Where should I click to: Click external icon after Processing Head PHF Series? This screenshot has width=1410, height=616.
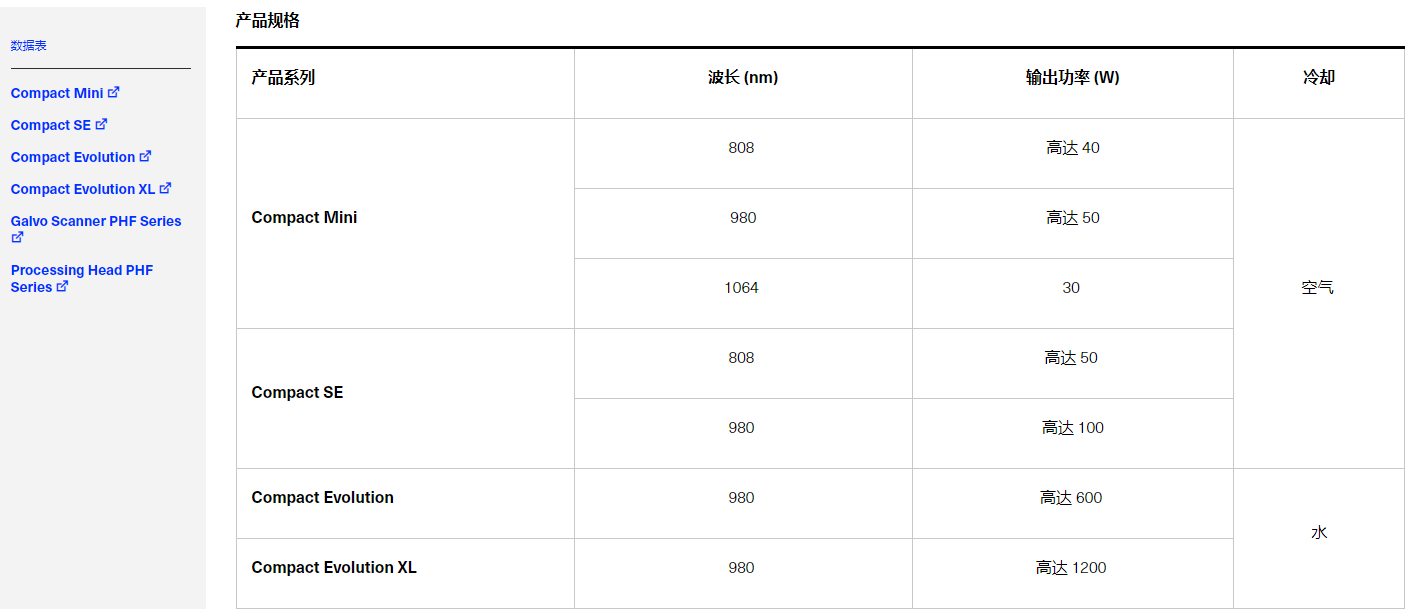(63, 286)
